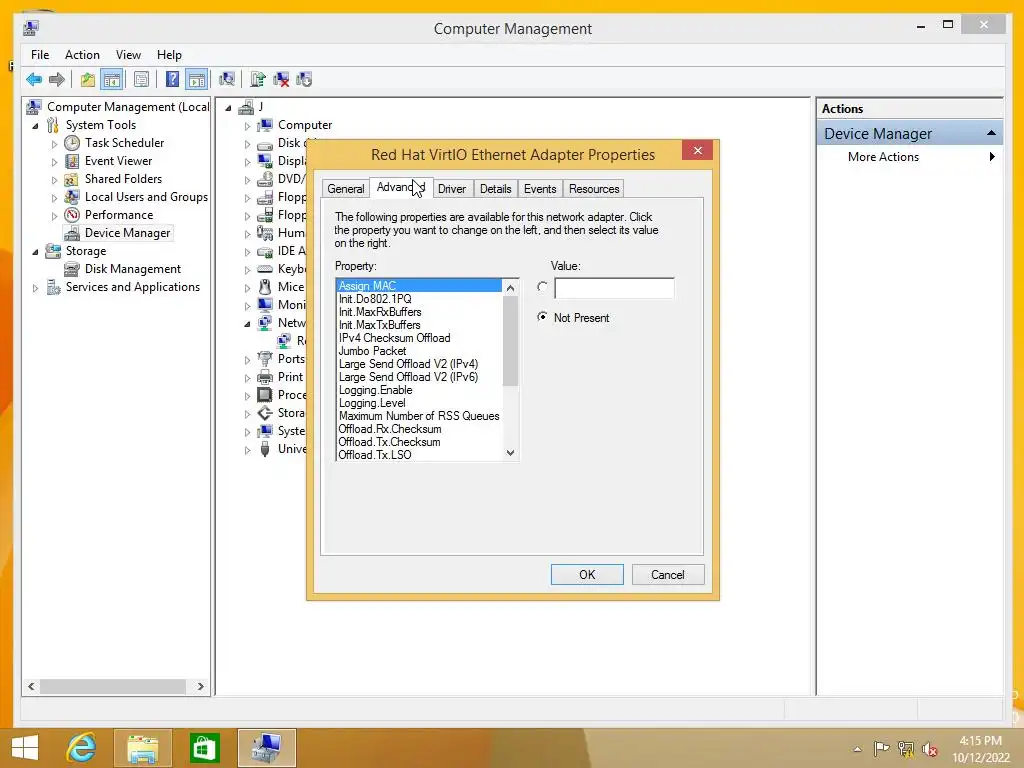
Task: Switch to the Details tab
Action: 496,189
